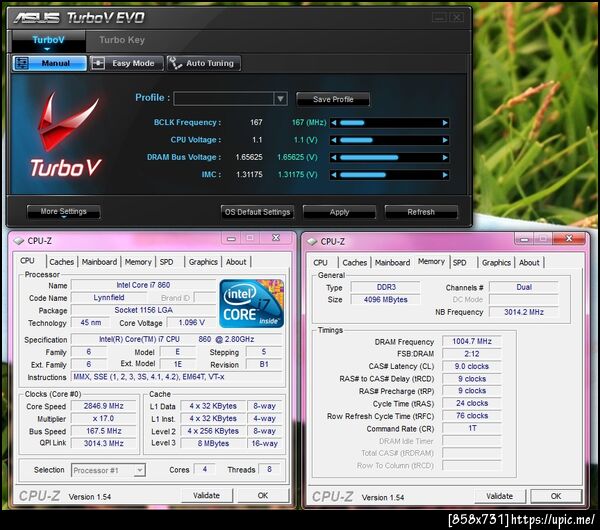Click the DRAM Frequency value 1004.7 MHz
The height and width of the screenshot is (530, 600).
point(472,341)
